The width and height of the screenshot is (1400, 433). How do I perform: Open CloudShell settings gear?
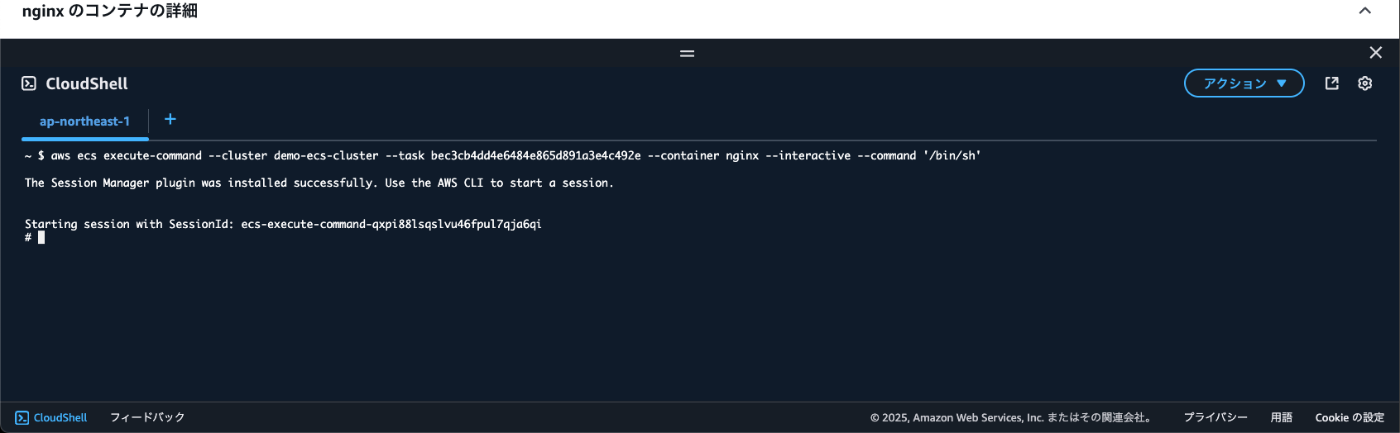click(1365, 84)
